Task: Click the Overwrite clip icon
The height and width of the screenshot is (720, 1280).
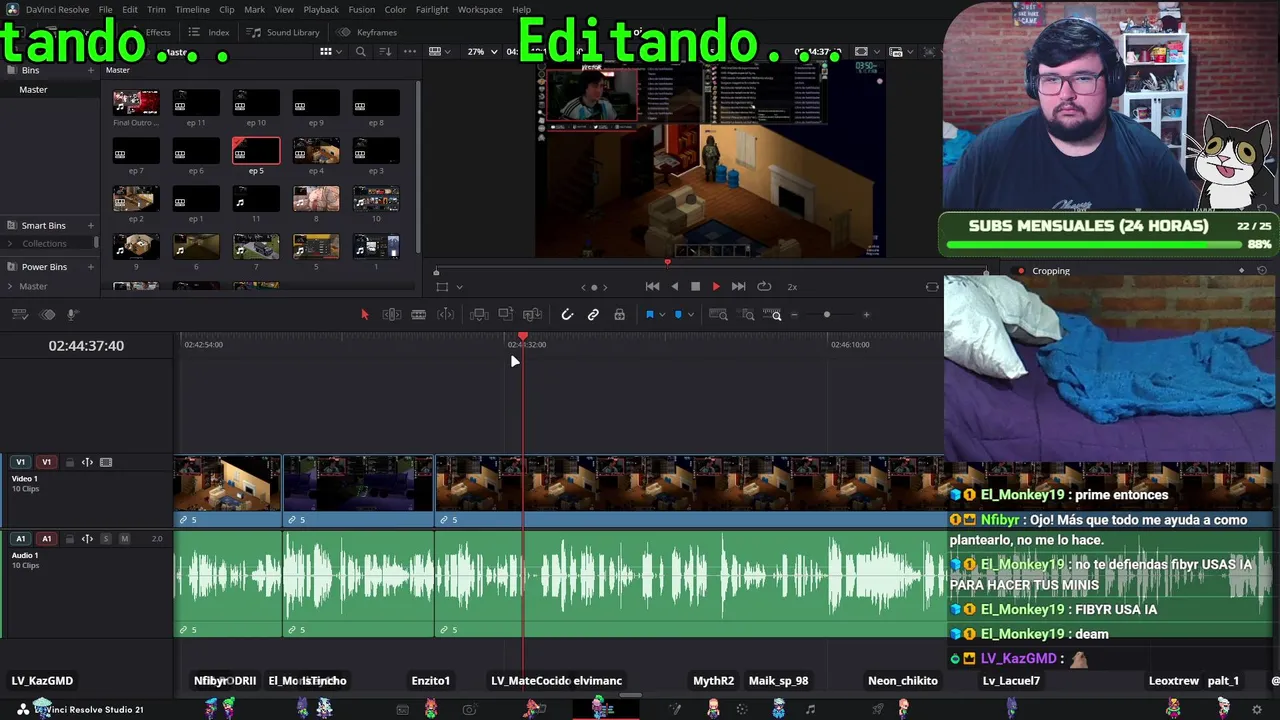Action: click(506, 315)
